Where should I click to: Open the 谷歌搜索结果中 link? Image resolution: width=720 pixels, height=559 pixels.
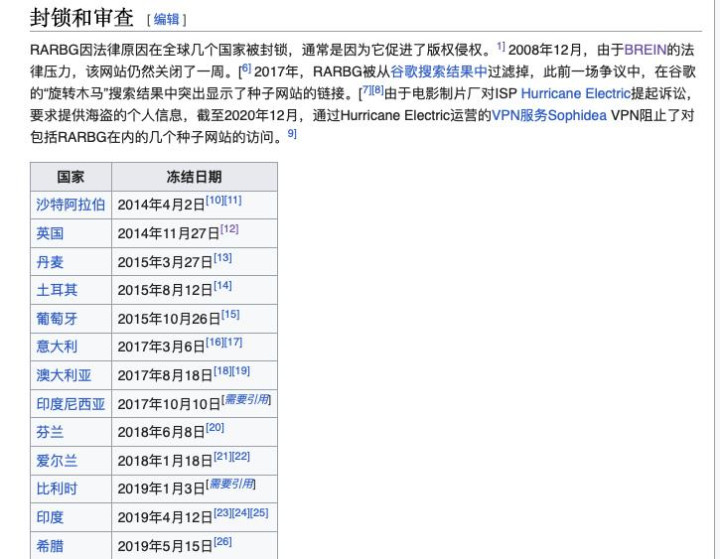pyautogui.click(x=439, y=72)
